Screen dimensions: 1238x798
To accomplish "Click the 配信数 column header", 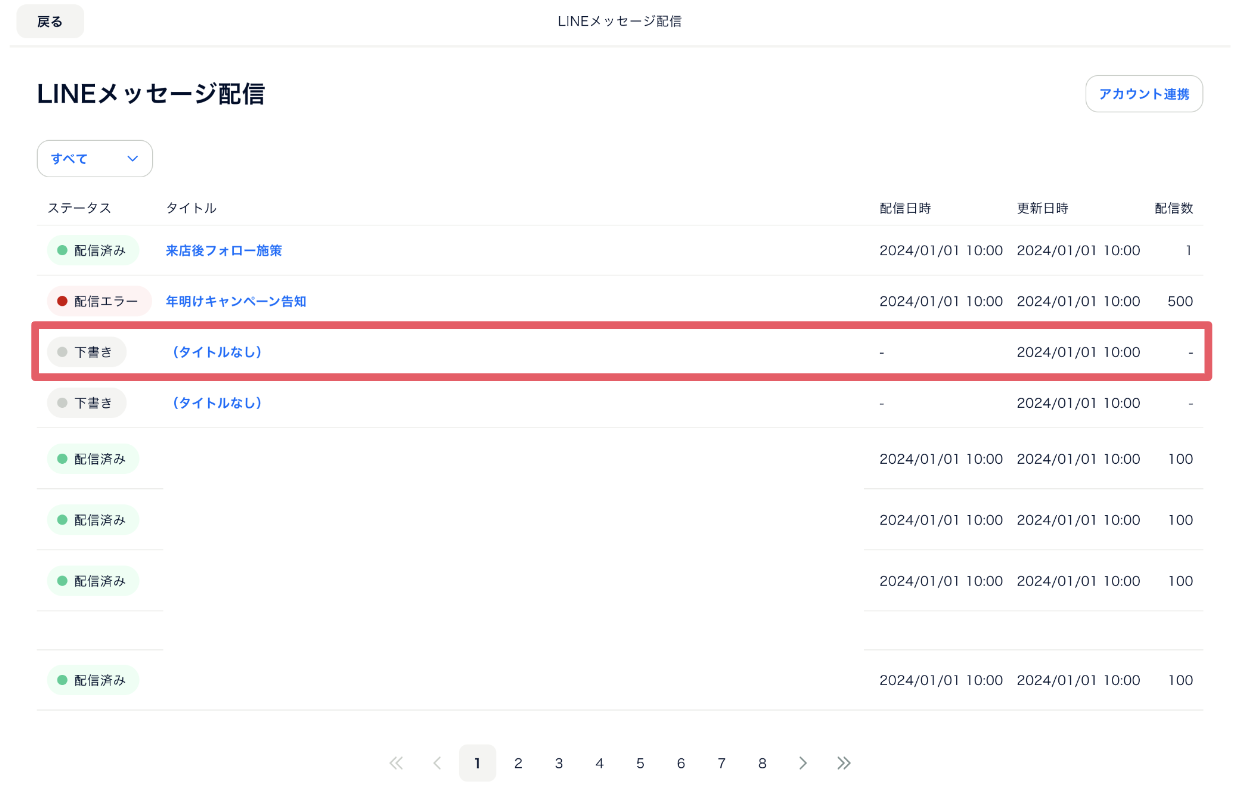I will point(1174,208).
